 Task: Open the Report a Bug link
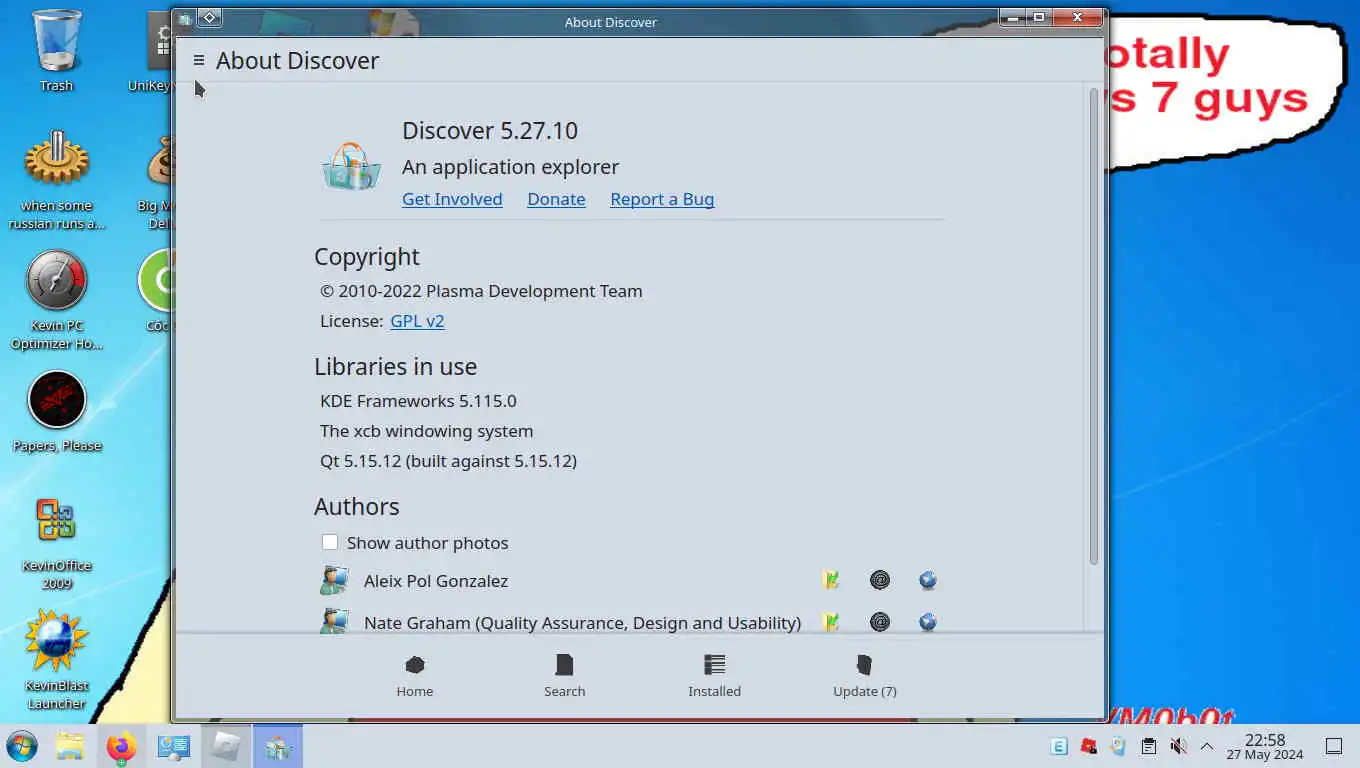pyautogui.click(x=662, y=199)
